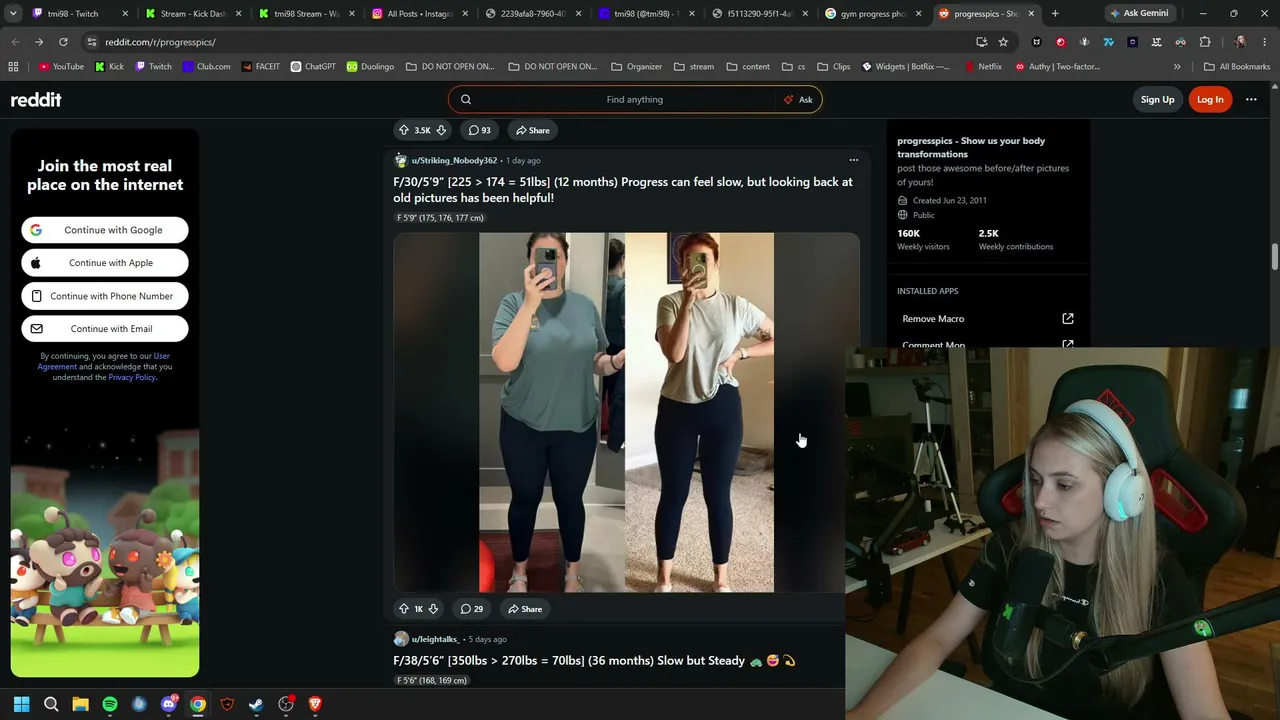Open Brave browser from the taskbar

pyautogui.click(x=315, y=704)
